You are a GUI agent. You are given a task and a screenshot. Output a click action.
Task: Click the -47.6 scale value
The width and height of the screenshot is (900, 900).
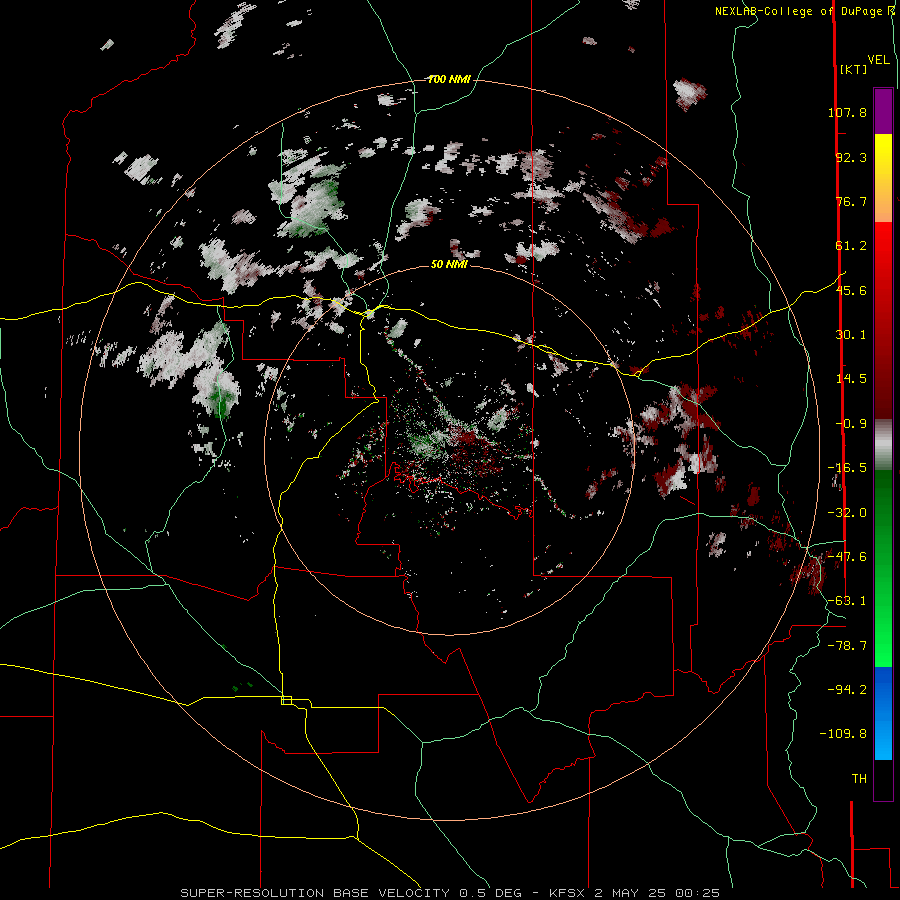847,557
